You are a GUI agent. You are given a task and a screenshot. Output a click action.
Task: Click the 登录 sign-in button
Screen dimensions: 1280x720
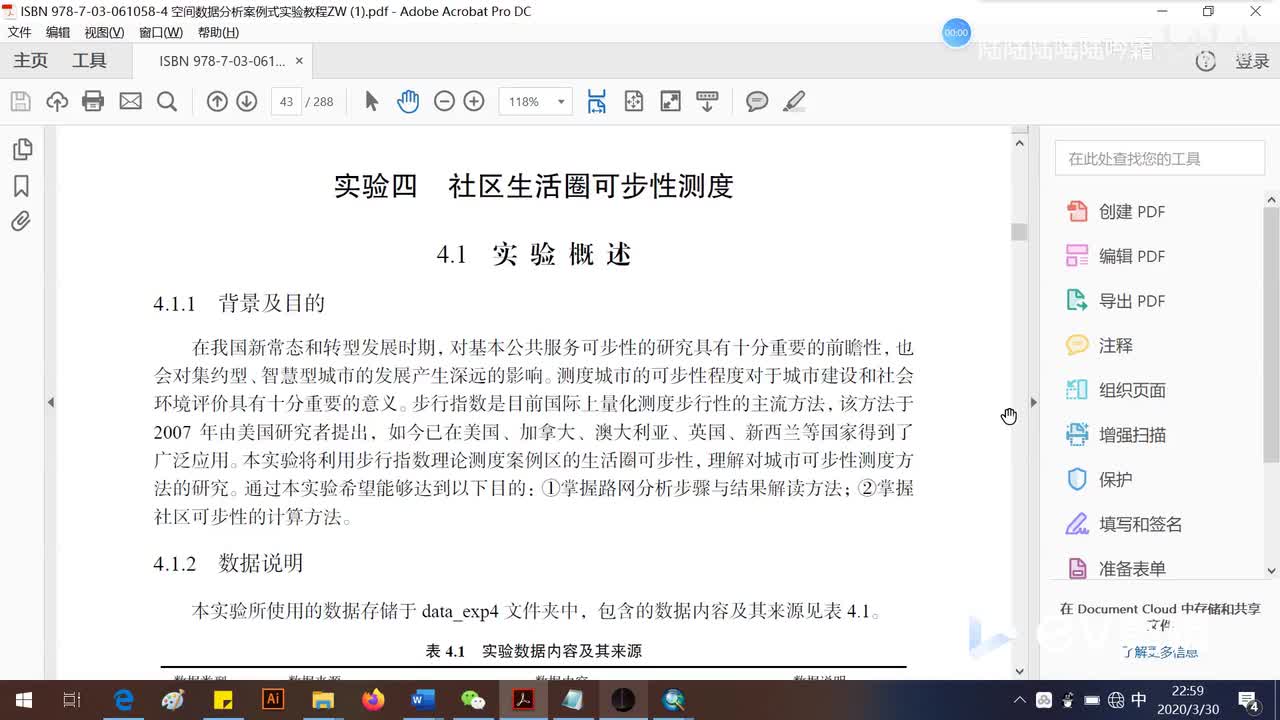(x=1252, y=61)
